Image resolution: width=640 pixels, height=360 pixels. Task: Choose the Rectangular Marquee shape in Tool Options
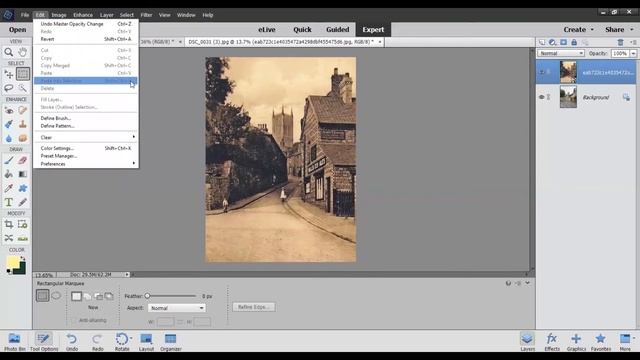point(42,296)
